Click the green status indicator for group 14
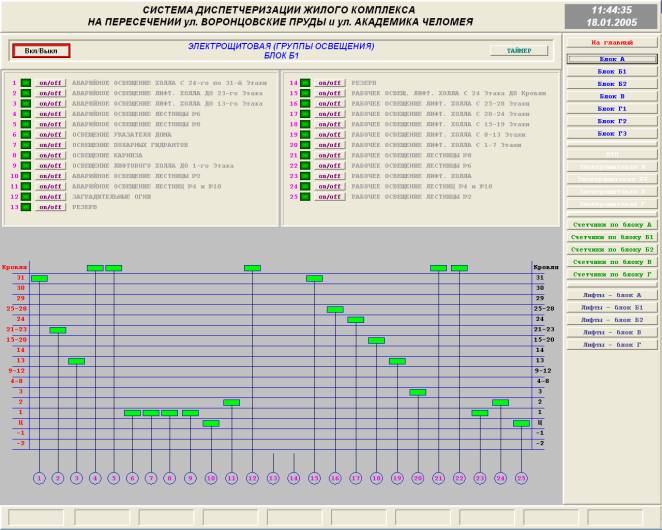Viewport: 662px width, 530px height. pos(306,84)
